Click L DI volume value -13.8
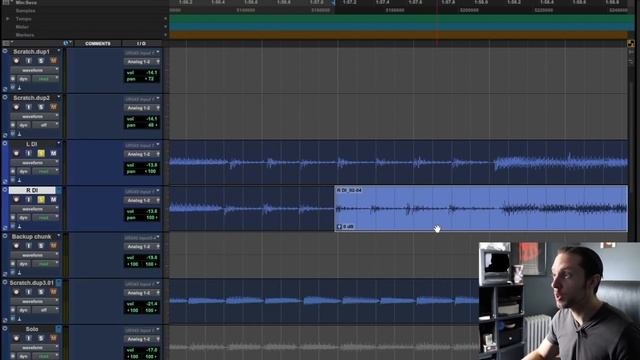Viewport: 640px width, 360px height. (151, 165)
